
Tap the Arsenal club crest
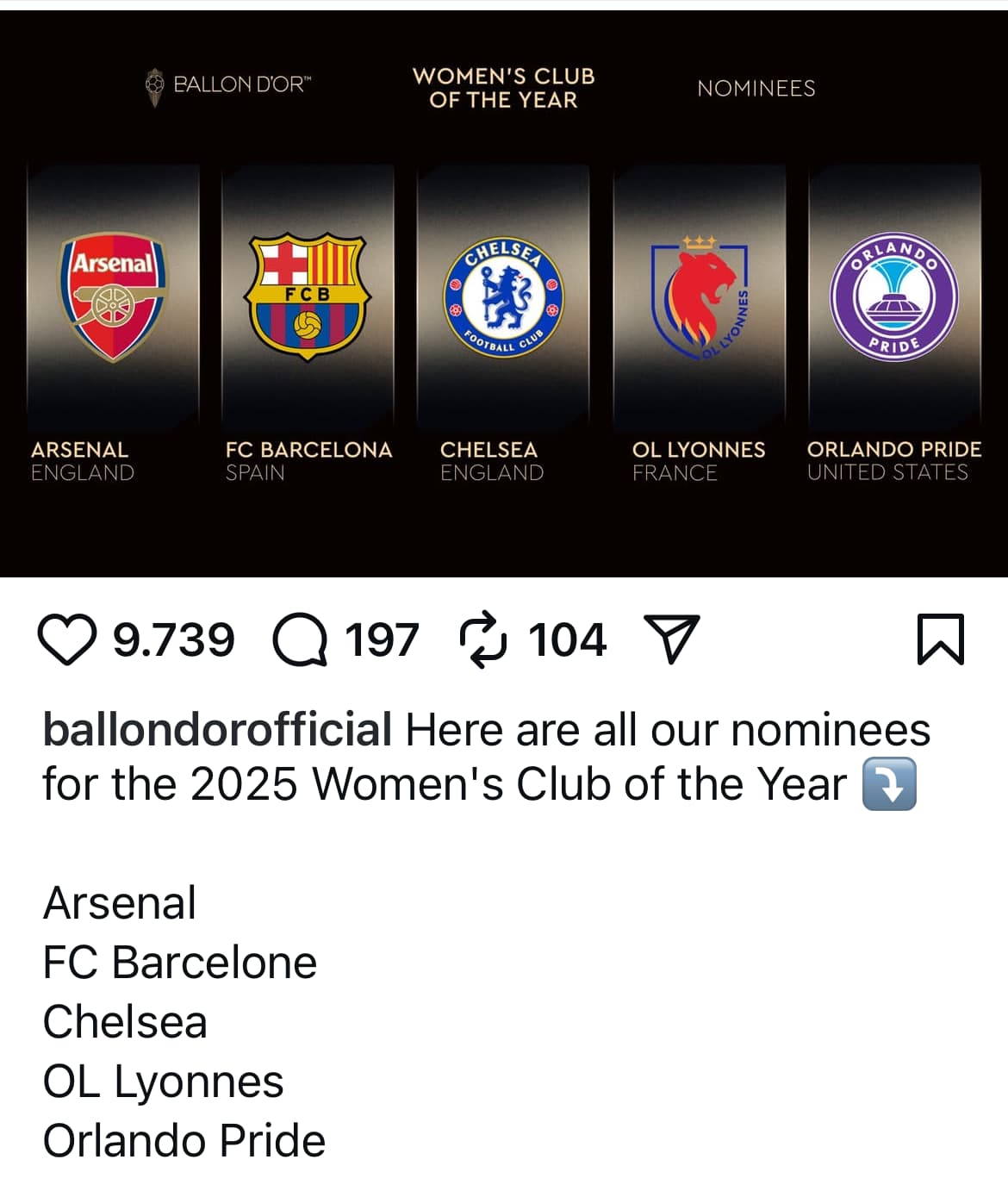pyautogui.click(x=113, y=296)
